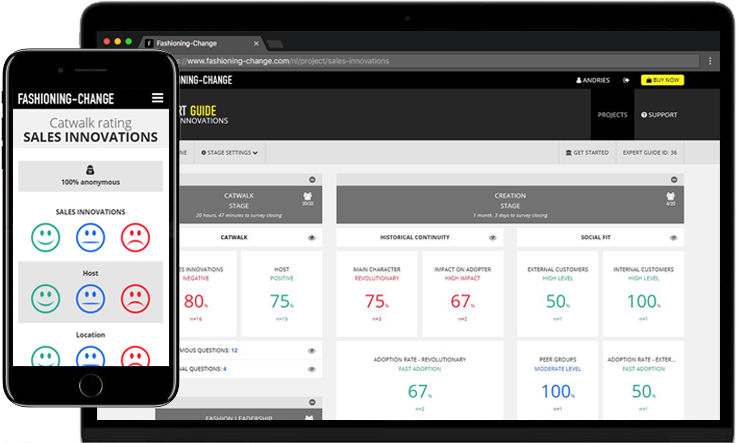The image size is (740, 443).
Task: Click FASHIONING-CHANGE logo in laptop header
Action: pyautogui.click(x=206, y=80)
